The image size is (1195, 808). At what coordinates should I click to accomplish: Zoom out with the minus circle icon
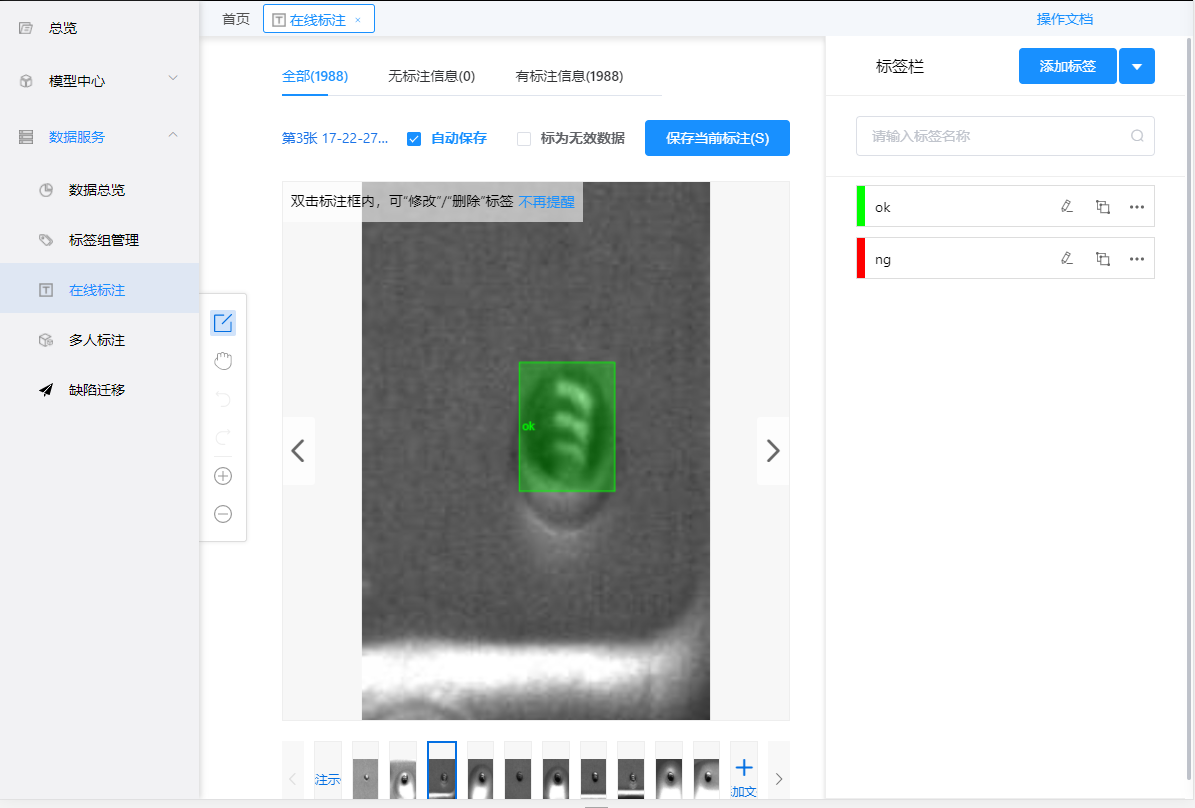223,514
